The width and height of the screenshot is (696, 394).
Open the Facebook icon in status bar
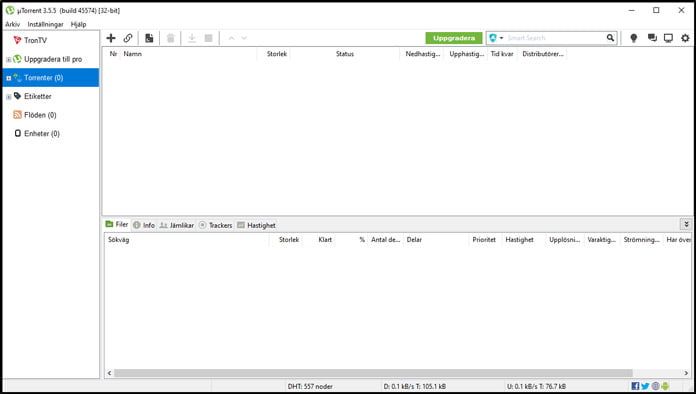point(635,386)
